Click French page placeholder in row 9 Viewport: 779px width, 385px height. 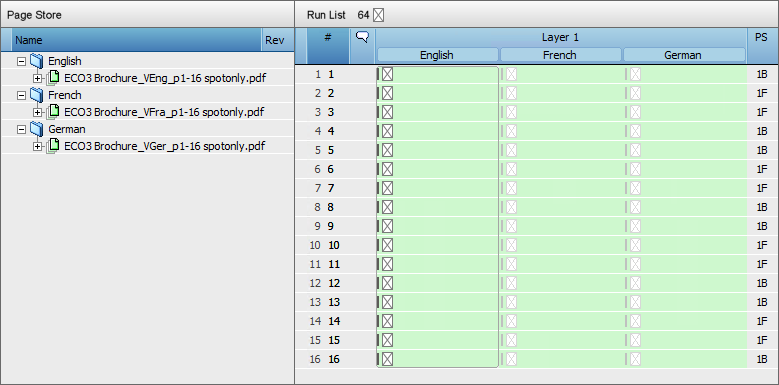[x=511, y=226]
